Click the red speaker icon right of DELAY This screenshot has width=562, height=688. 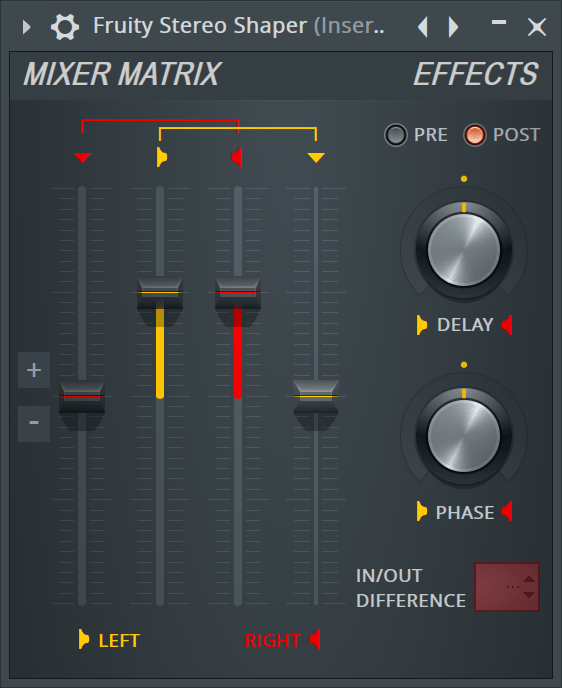pyautogui.click(x=507, y=325)
